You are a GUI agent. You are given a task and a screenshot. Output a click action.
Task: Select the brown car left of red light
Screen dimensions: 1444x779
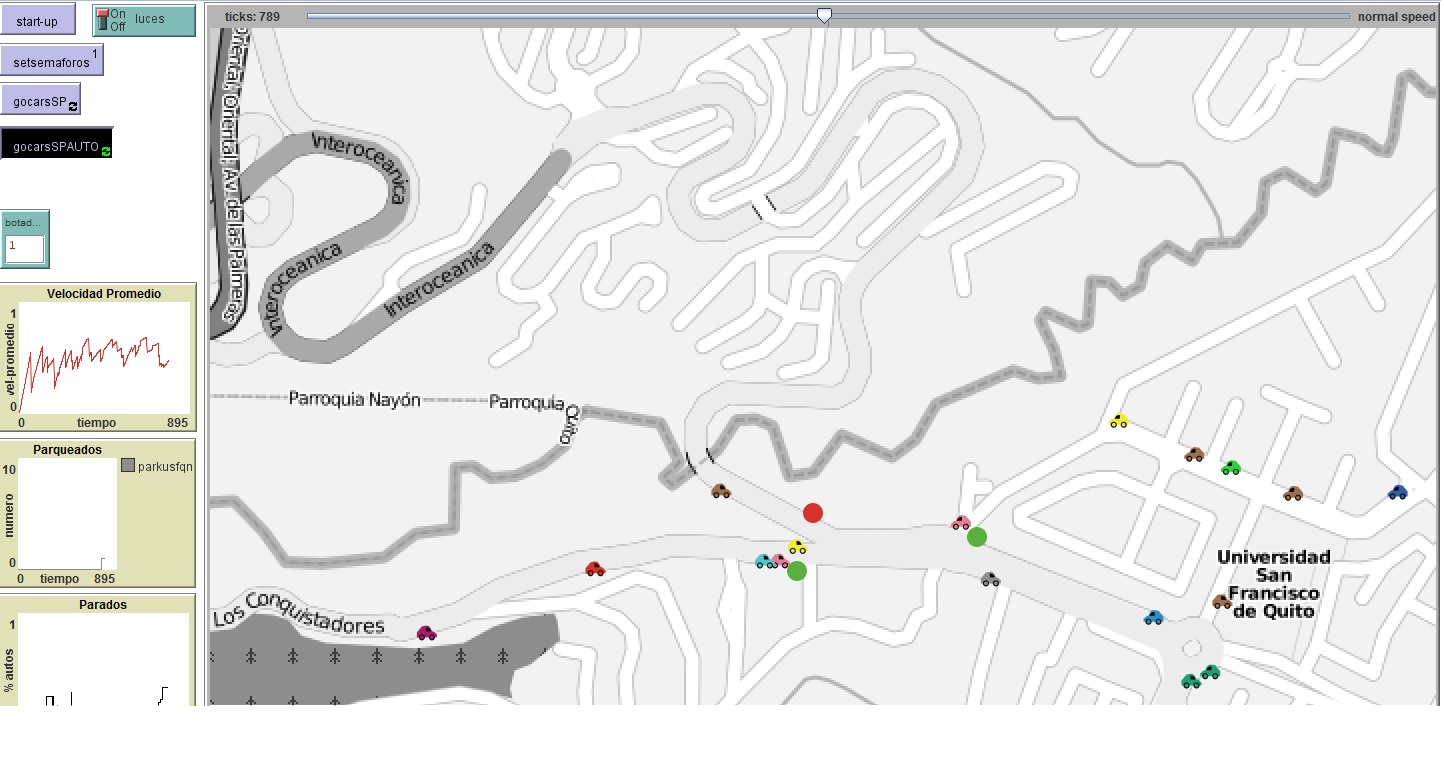pos(721,491)
